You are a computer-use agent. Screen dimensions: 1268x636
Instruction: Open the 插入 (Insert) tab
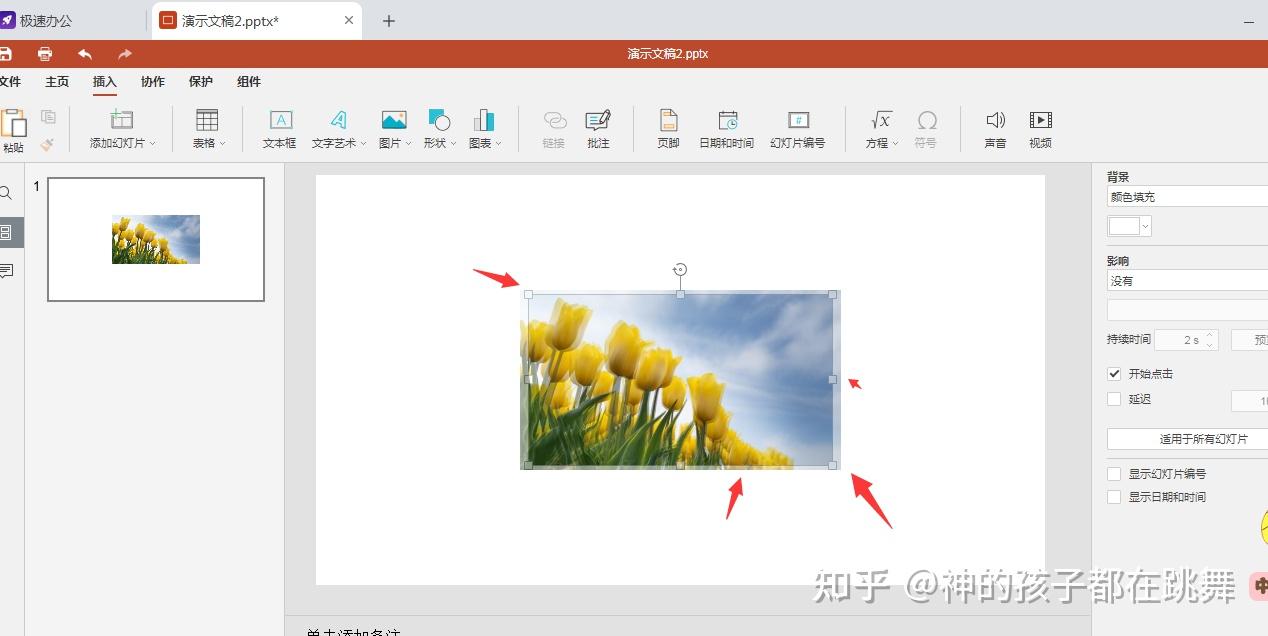coord(105,82)
